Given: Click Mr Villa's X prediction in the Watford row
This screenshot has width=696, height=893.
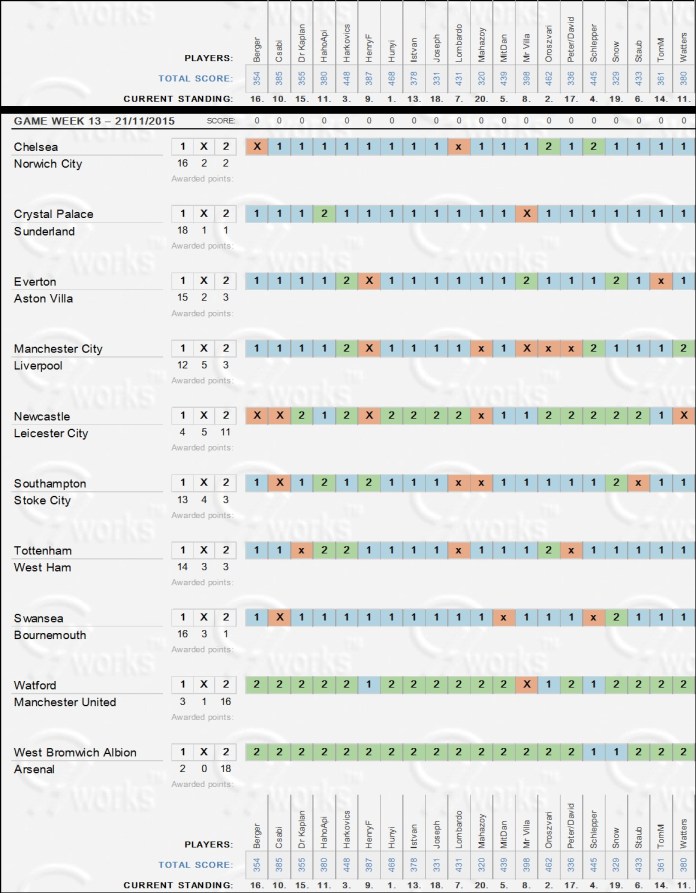Looking at the screenshot, I should 526,684.
